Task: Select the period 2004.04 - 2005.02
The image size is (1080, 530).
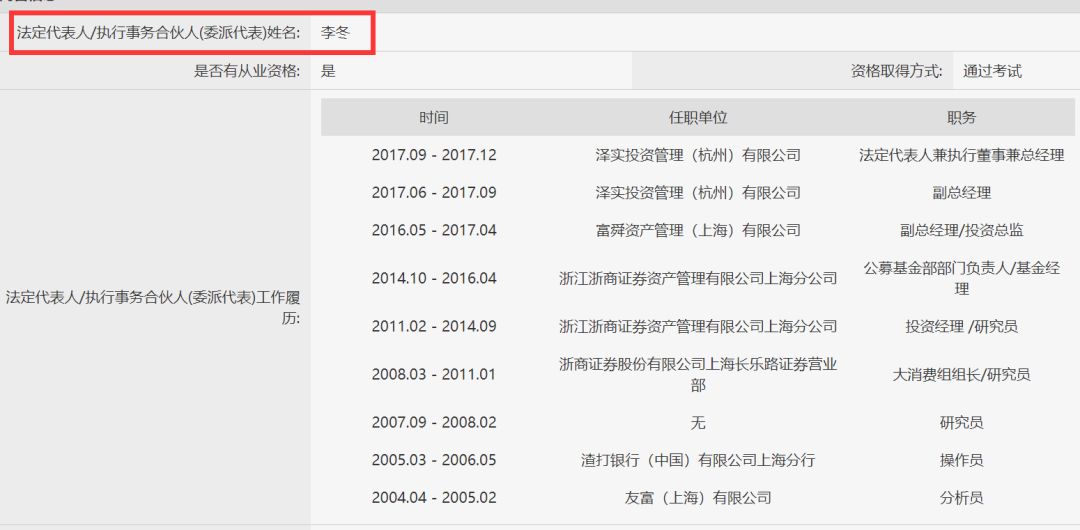Action: point(434,497)
